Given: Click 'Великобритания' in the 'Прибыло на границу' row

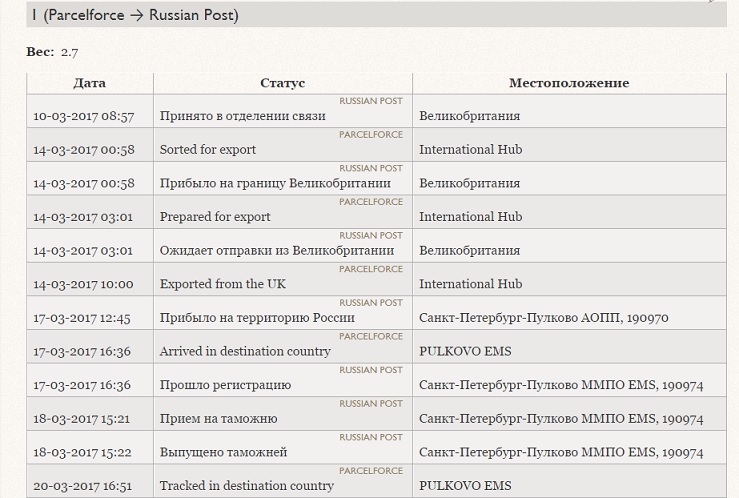Looking at the screenshot, I should (x=469, y=183).
